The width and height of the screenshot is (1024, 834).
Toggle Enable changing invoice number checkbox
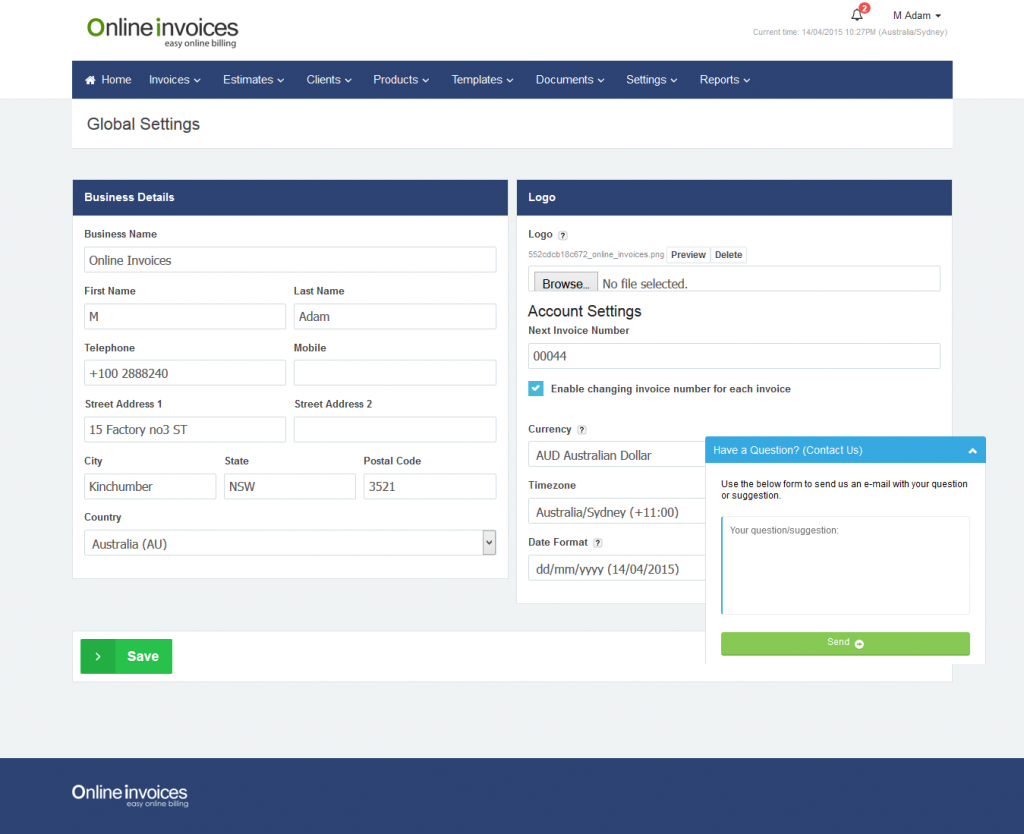(536, 389)
